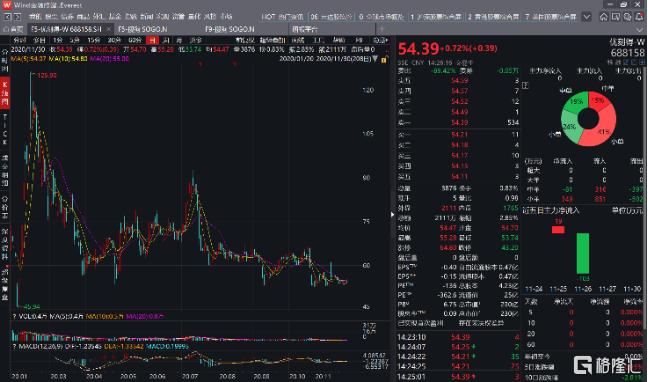Image resolution: width=648 pixels, height=382 pixels.
Task: Click the screen search icon next to home
Action: [x=616, y=17]
